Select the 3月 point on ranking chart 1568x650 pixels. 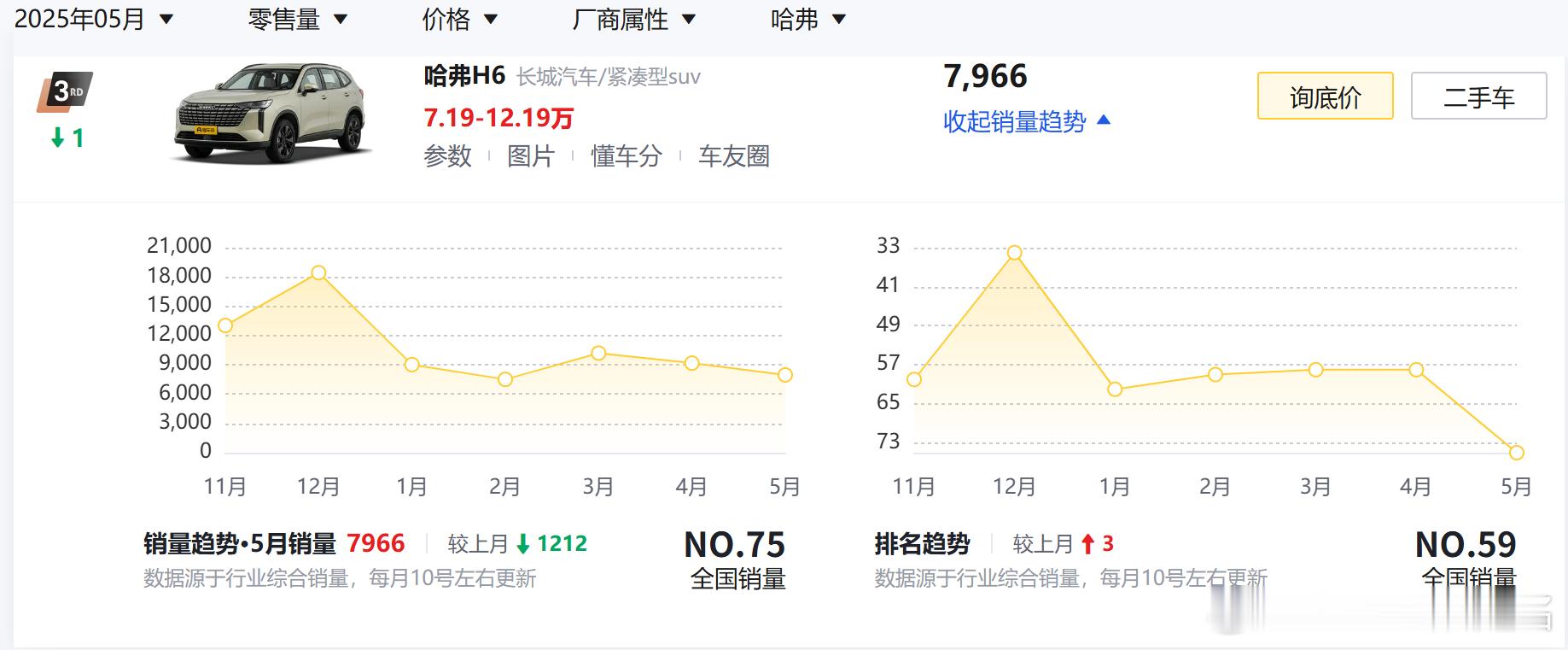point(1316,370)
